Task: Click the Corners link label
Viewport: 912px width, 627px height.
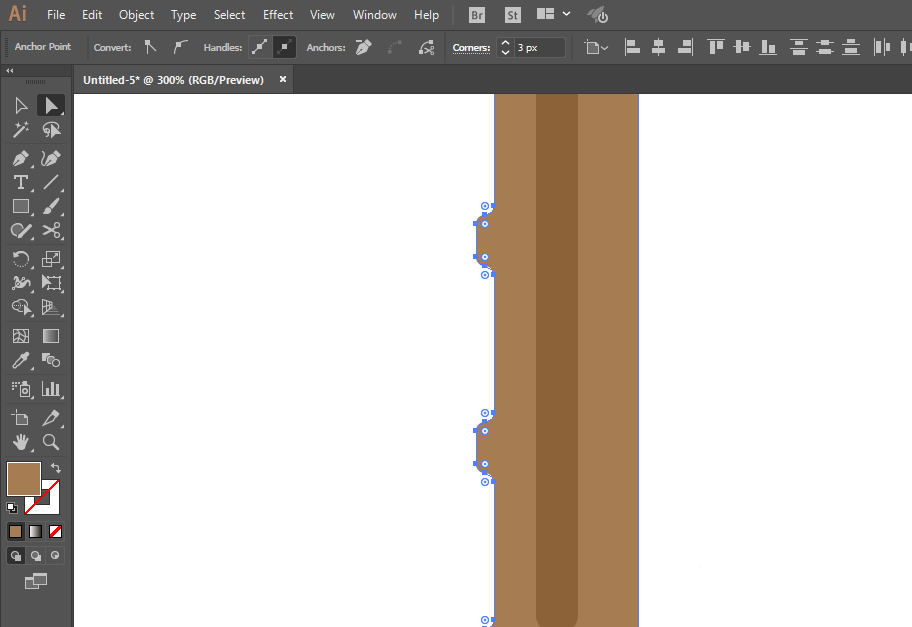Action: tap(471, 47)
